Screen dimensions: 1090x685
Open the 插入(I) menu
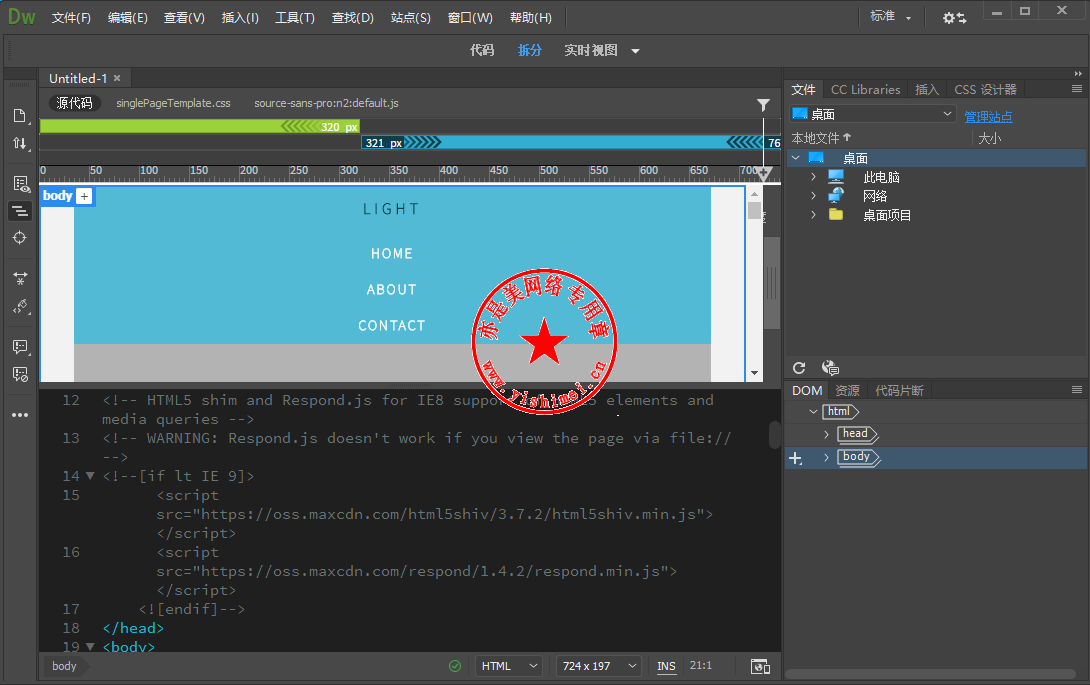[240, 17]
